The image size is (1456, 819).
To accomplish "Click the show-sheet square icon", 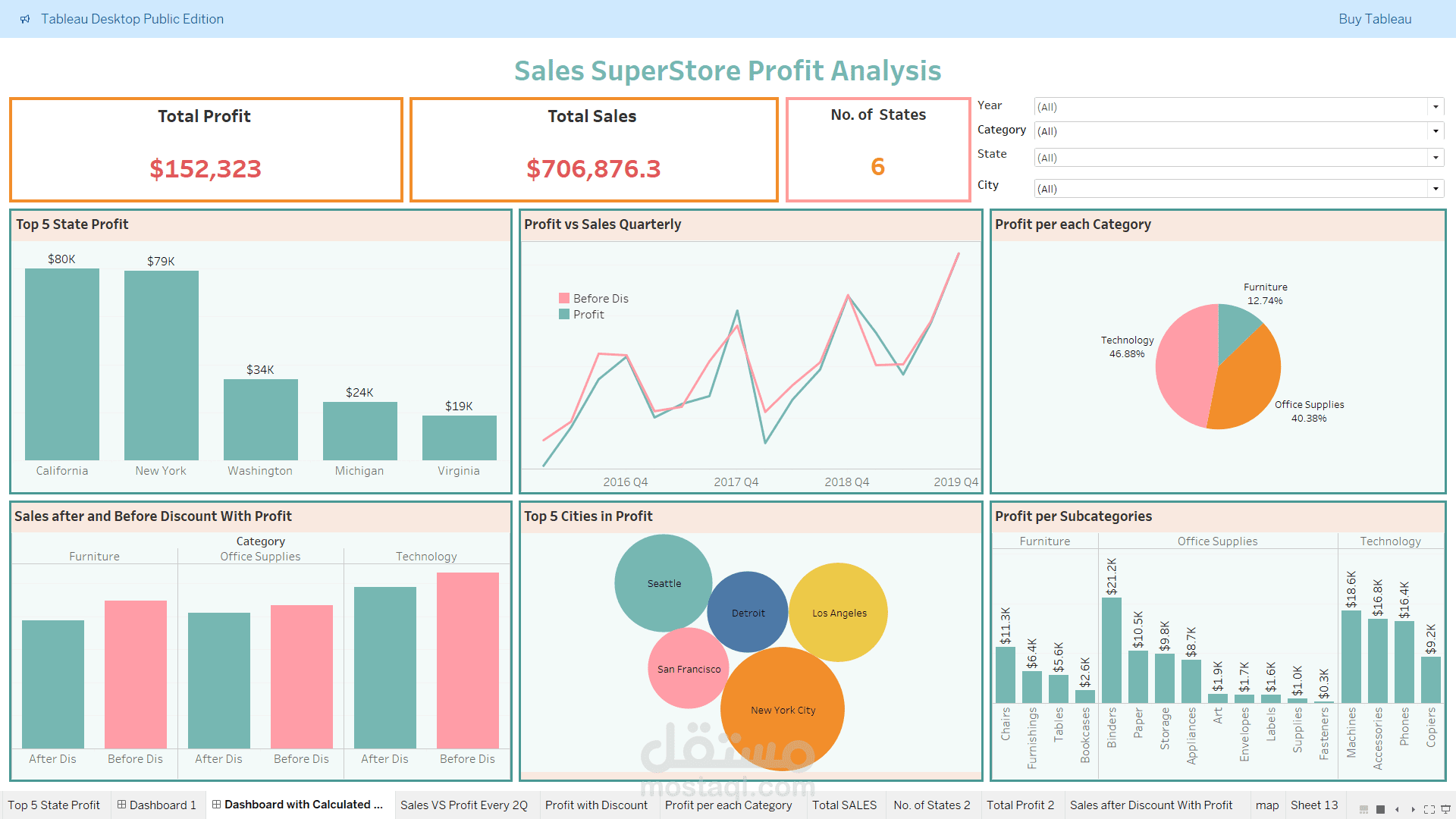I will pyautogui.click(x=1380, y=809).
